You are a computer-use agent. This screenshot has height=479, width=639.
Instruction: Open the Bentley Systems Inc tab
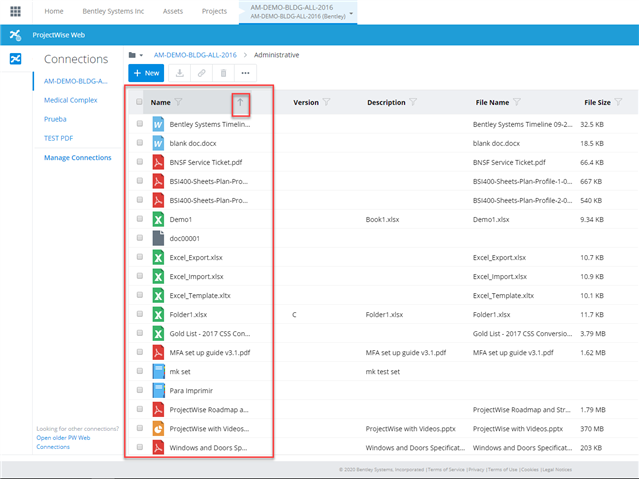tap(113, 11)
